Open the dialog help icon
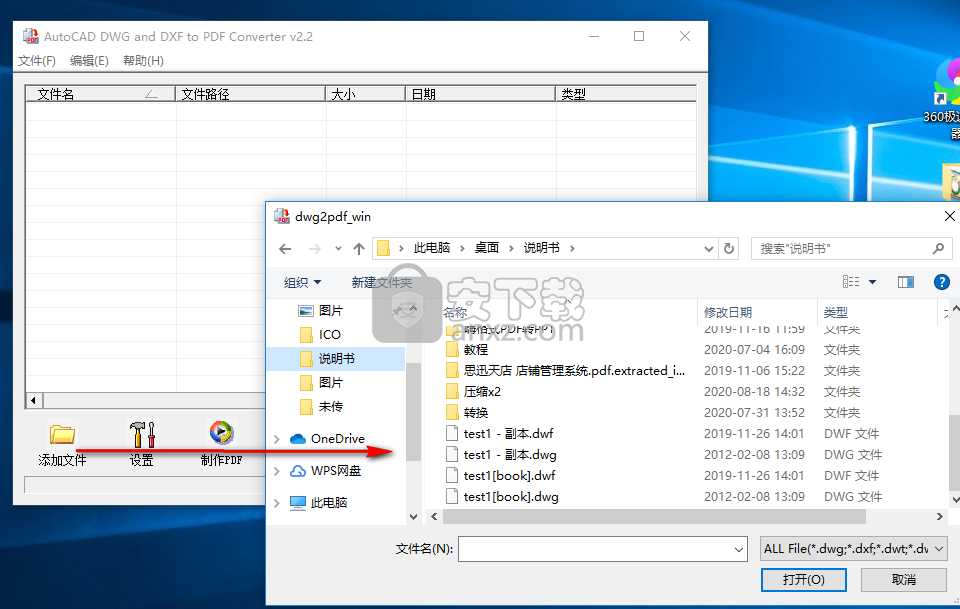 [x=942, y=282]
